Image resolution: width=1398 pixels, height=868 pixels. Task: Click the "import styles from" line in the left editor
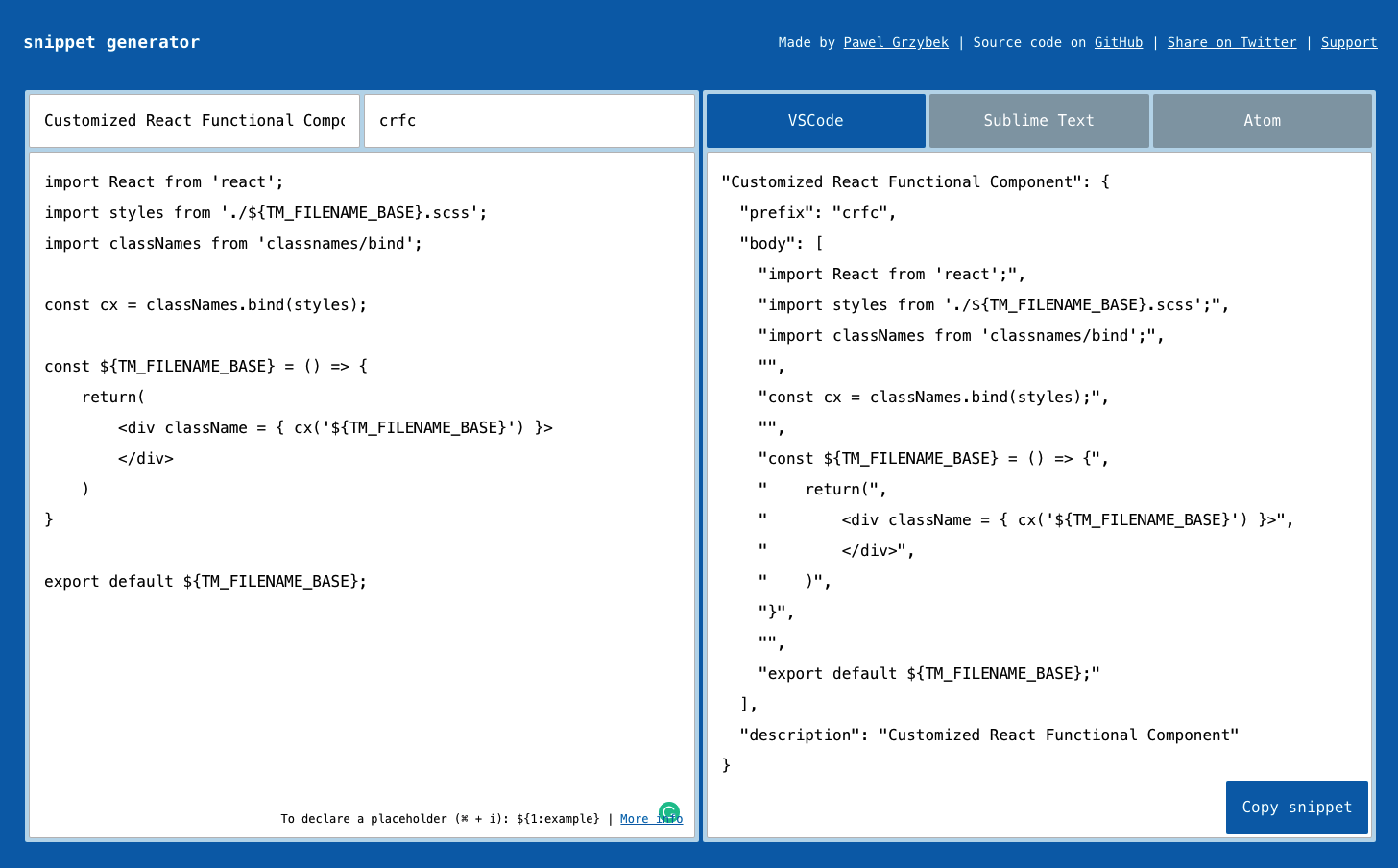266,213
